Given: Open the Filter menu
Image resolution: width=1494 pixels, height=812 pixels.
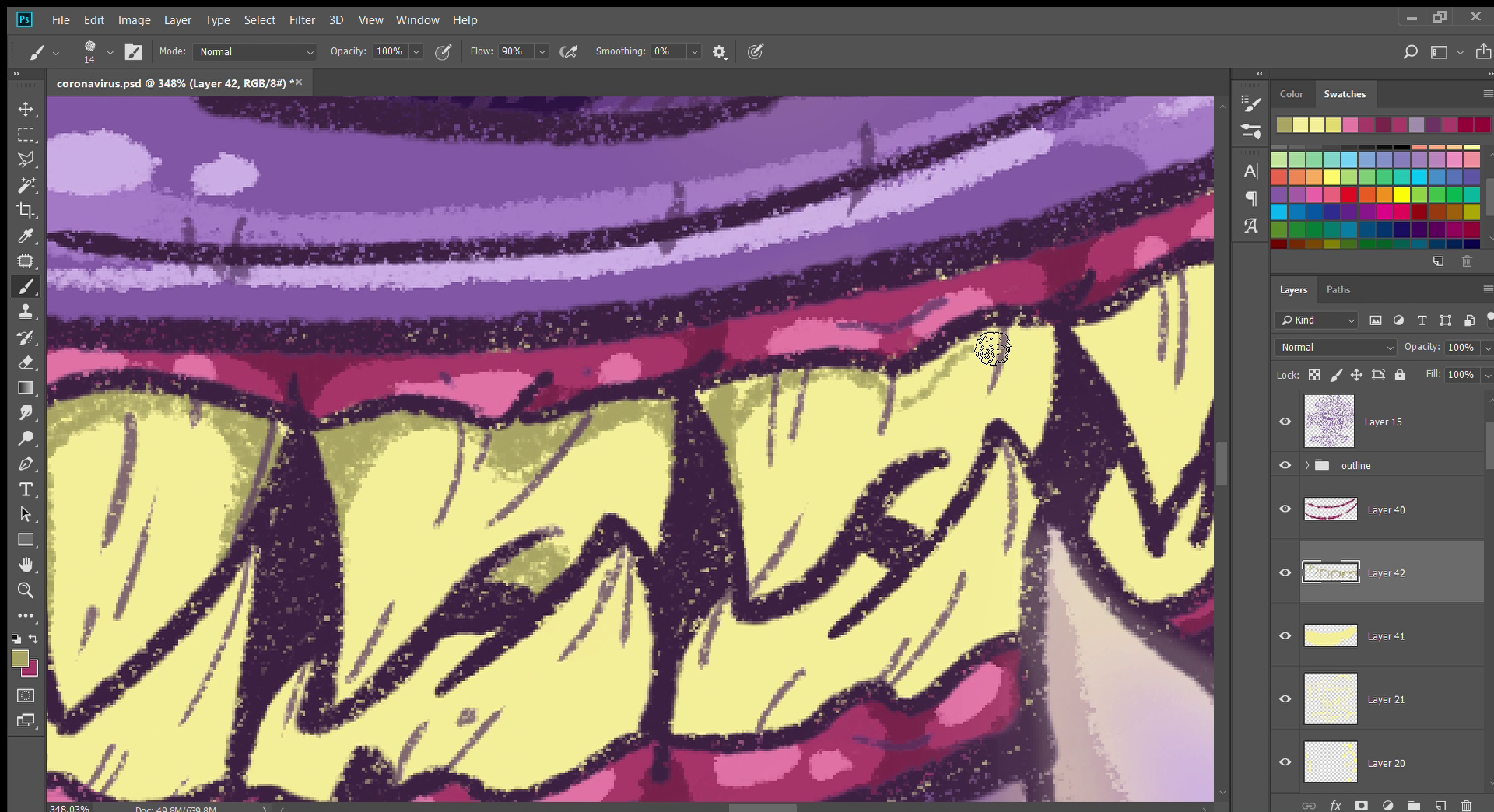Looking at the screenshot, I should [x=302, y=20].
